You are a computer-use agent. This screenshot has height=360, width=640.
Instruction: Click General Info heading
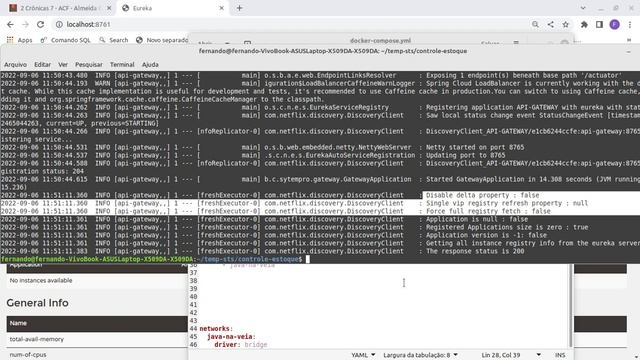[38, 303]
